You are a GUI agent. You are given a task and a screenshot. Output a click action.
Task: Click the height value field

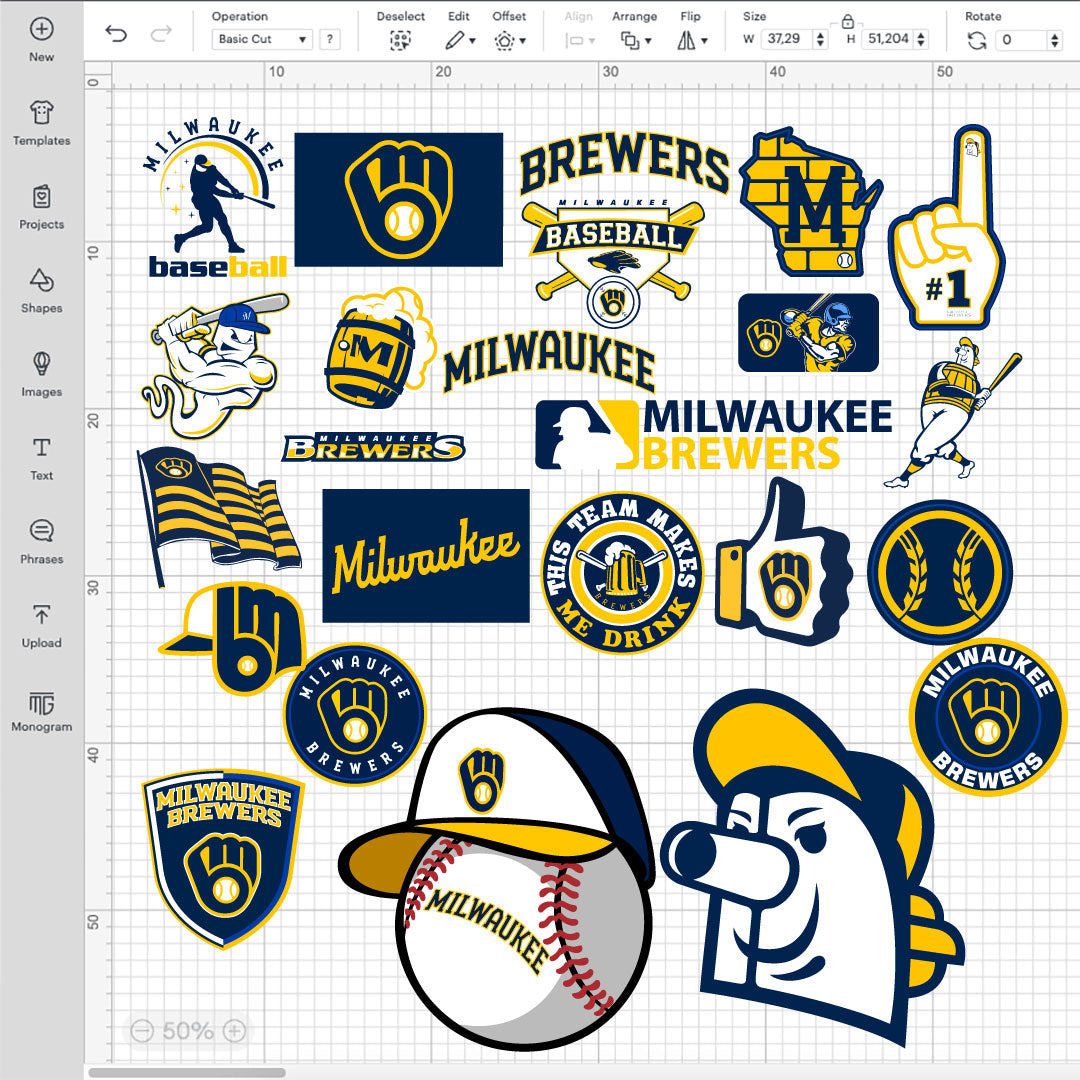tap(887, 39)
